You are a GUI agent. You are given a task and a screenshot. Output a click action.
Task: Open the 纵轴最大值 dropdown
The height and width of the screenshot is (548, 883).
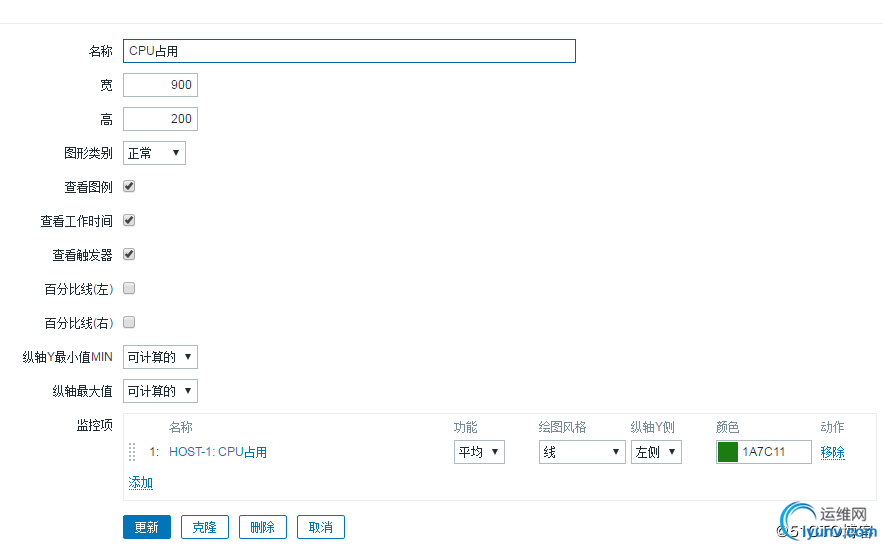point(160,391)
